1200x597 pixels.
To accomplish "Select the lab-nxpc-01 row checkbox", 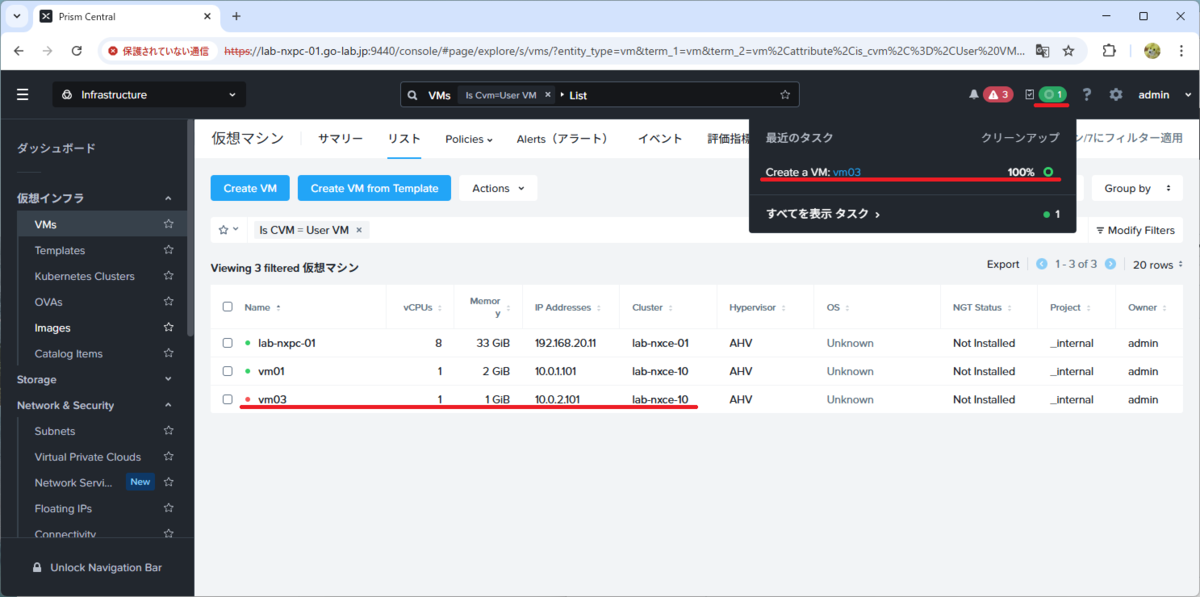I will (x=228, y=343).
